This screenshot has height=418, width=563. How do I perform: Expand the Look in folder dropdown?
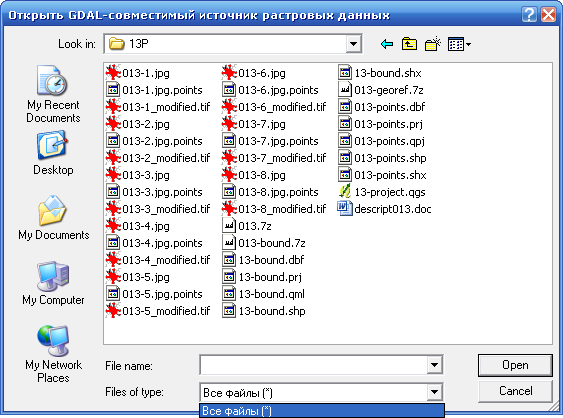pos(354,44)
